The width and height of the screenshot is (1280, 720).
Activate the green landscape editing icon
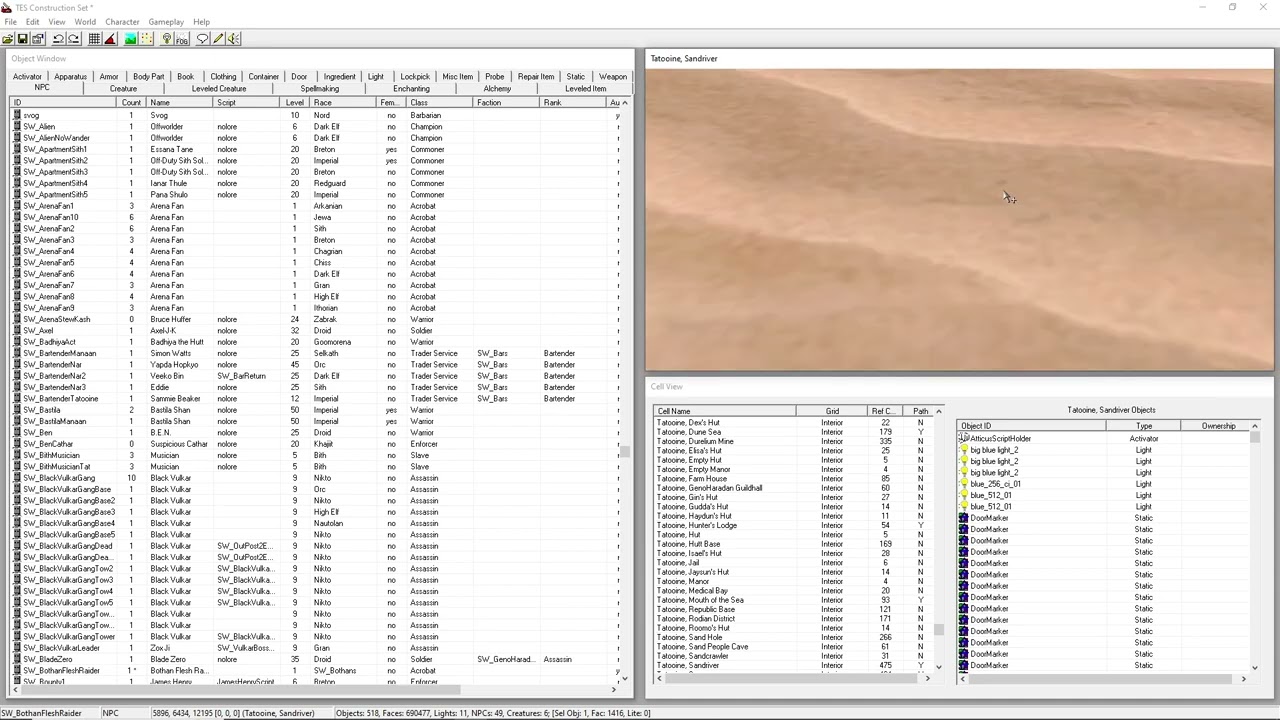(131, 39)
